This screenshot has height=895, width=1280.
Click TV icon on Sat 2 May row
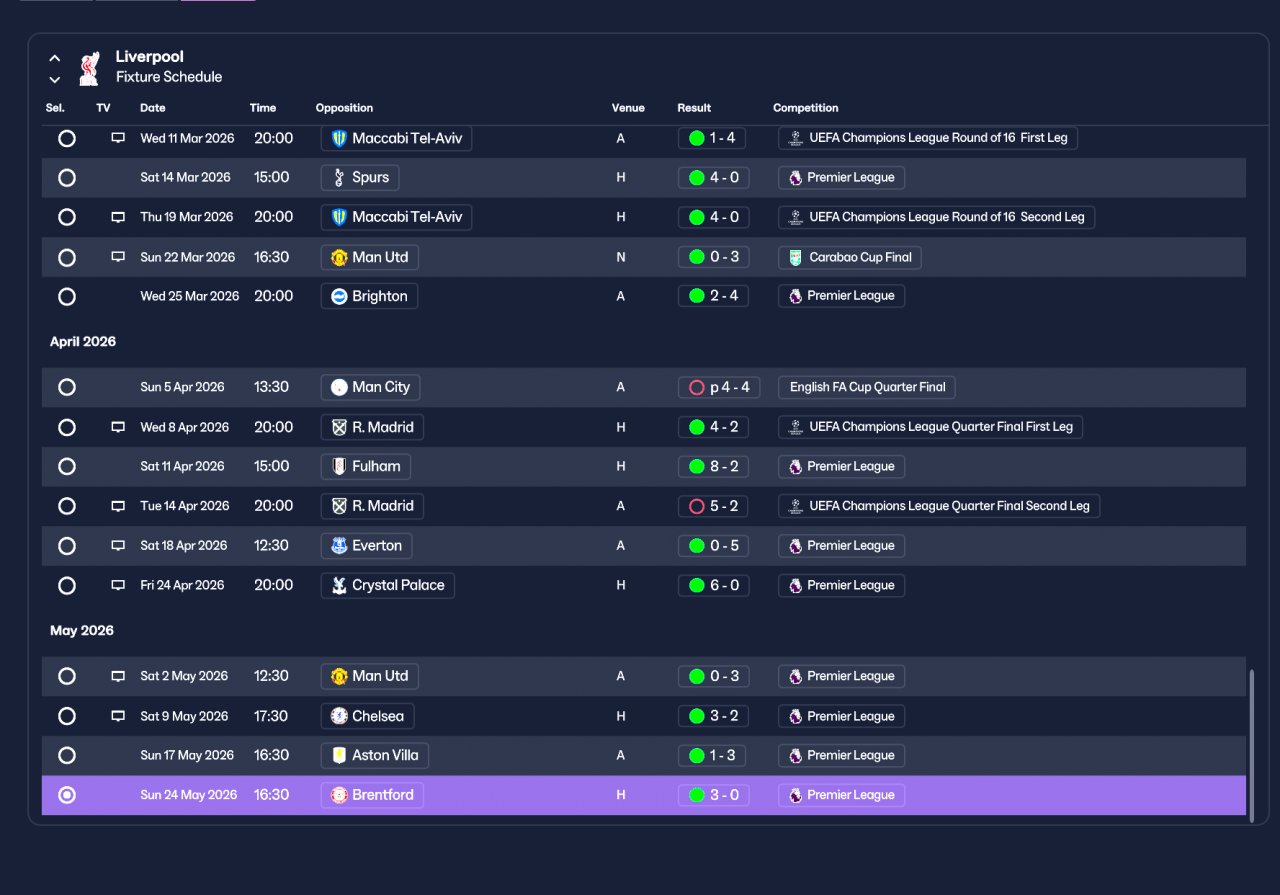[x=118, y=676]
